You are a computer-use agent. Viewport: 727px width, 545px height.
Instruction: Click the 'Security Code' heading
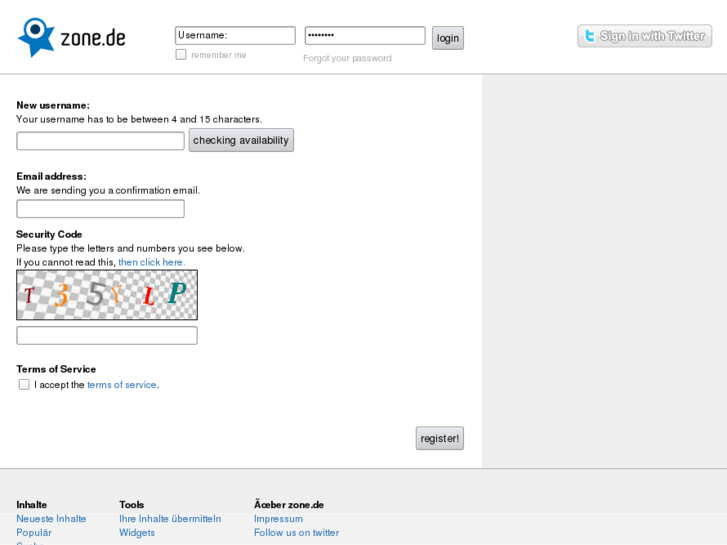click(x=49, y=234)
